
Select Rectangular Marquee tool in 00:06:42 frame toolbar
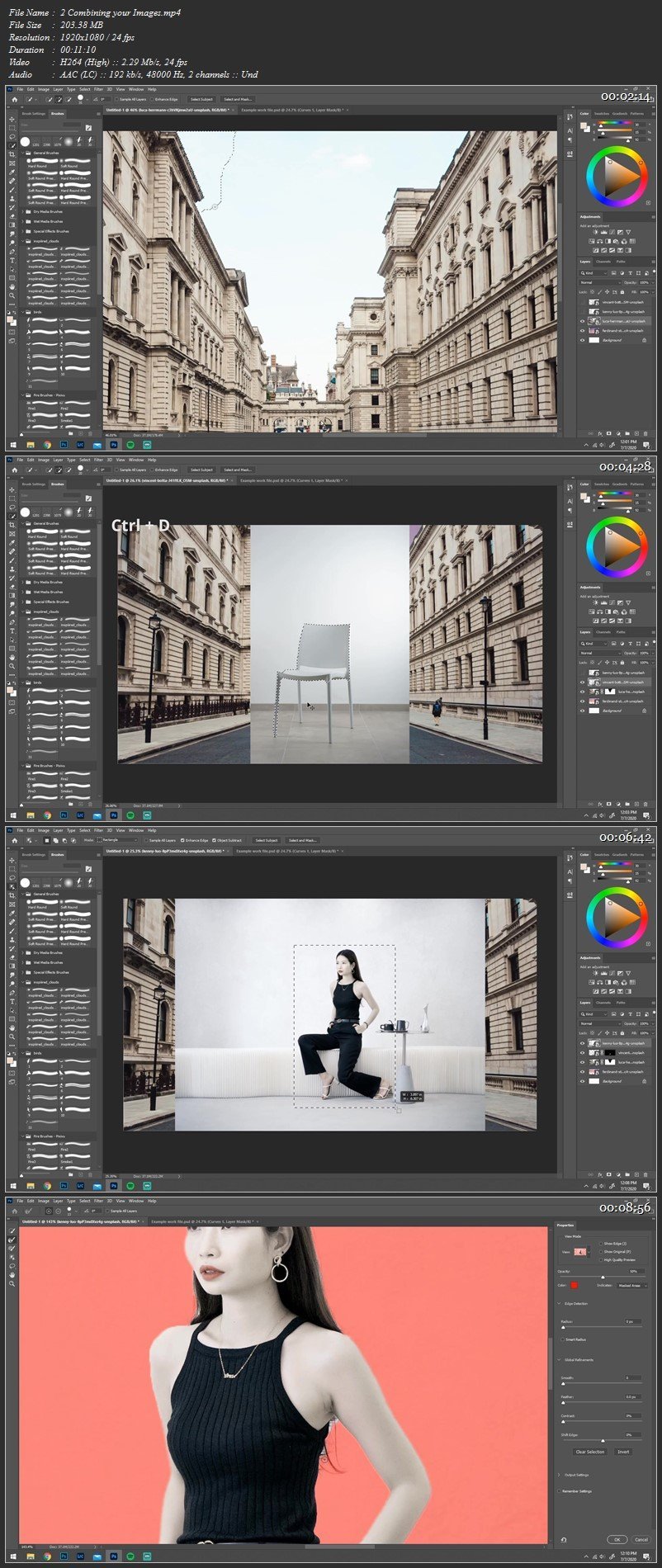12,869
